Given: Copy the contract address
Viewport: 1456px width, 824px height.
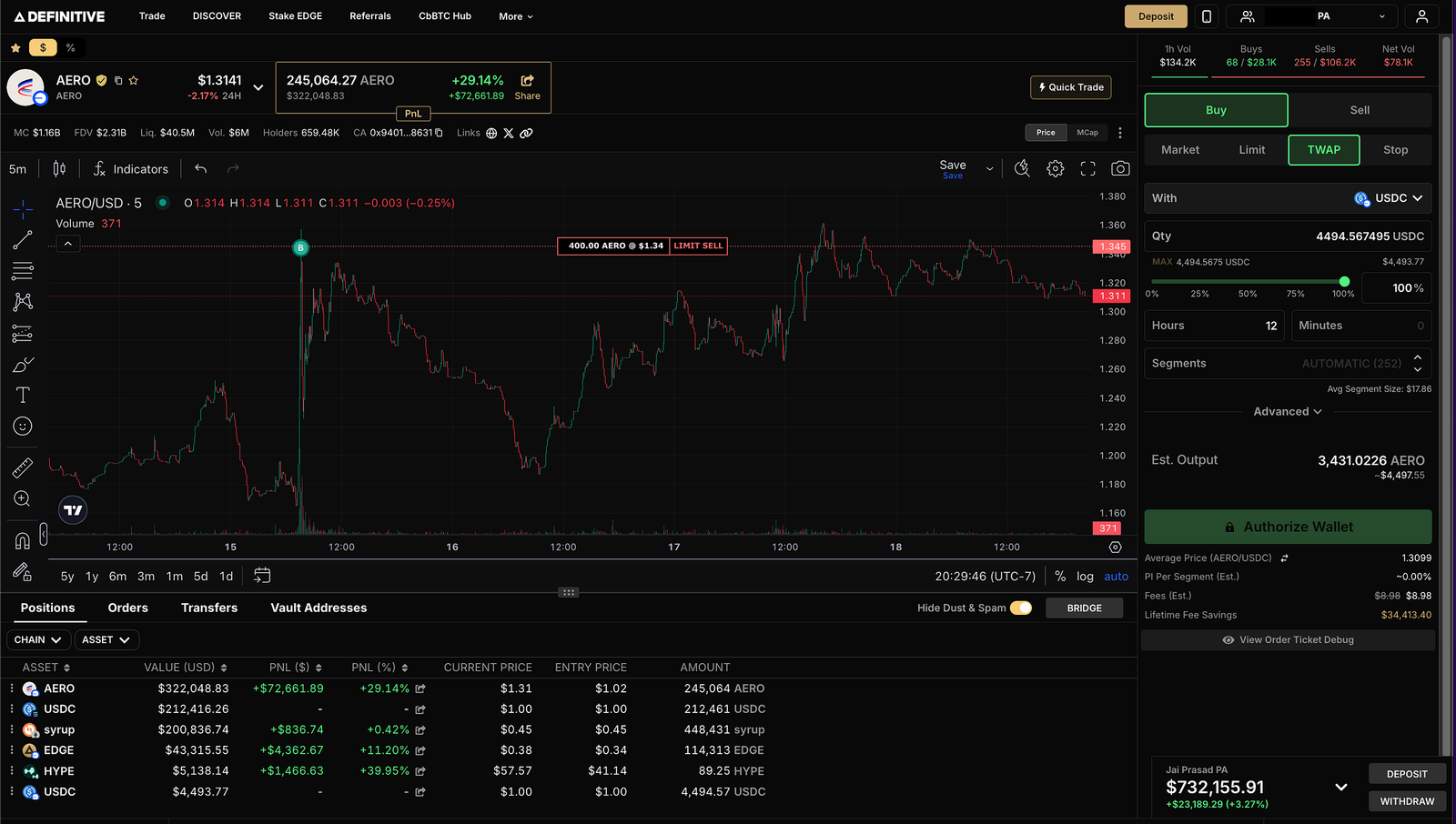Looking at the screenshot, I should 439,133.
